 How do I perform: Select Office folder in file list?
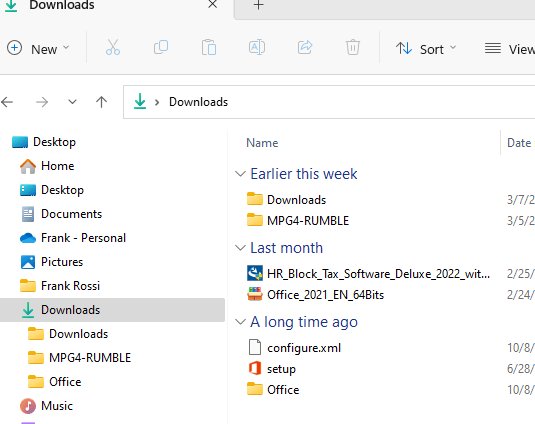(x=283, y=390)
